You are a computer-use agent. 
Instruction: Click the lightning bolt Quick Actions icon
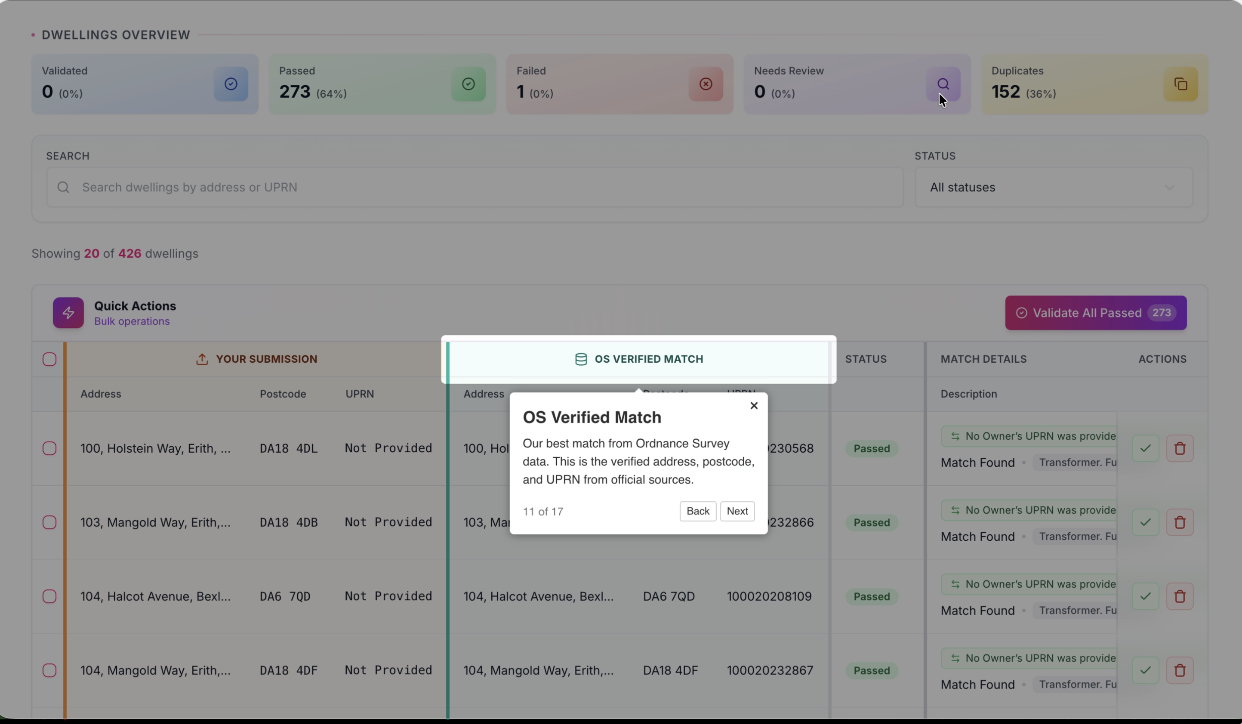click(68, 312)
